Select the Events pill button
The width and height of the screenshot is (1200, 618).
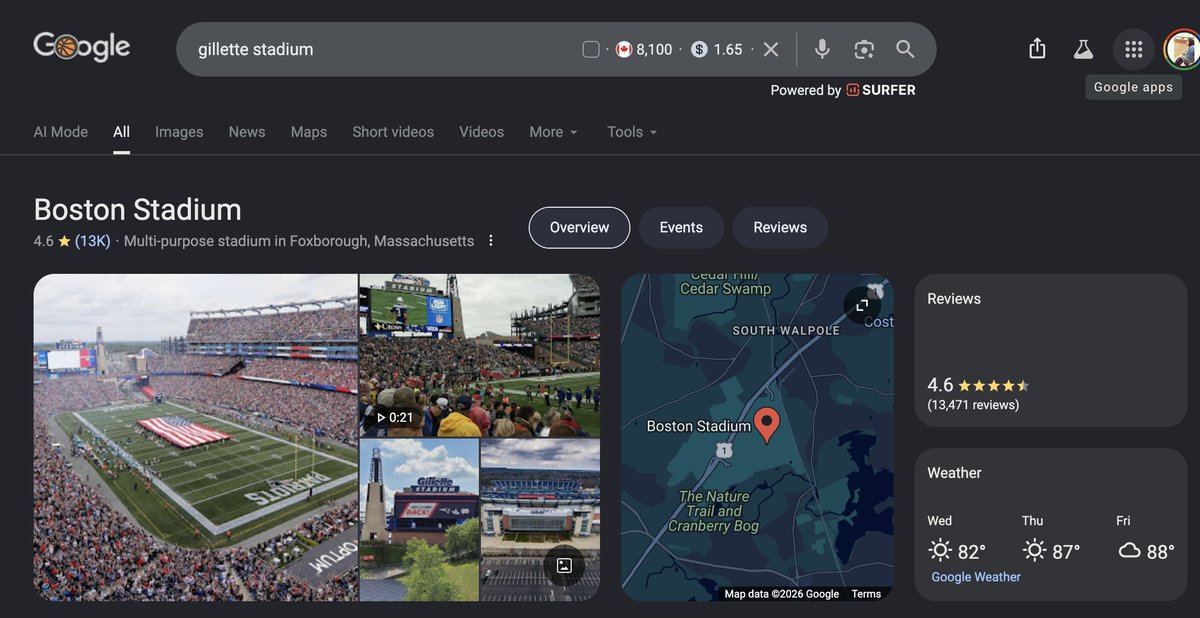pos(681,227)
